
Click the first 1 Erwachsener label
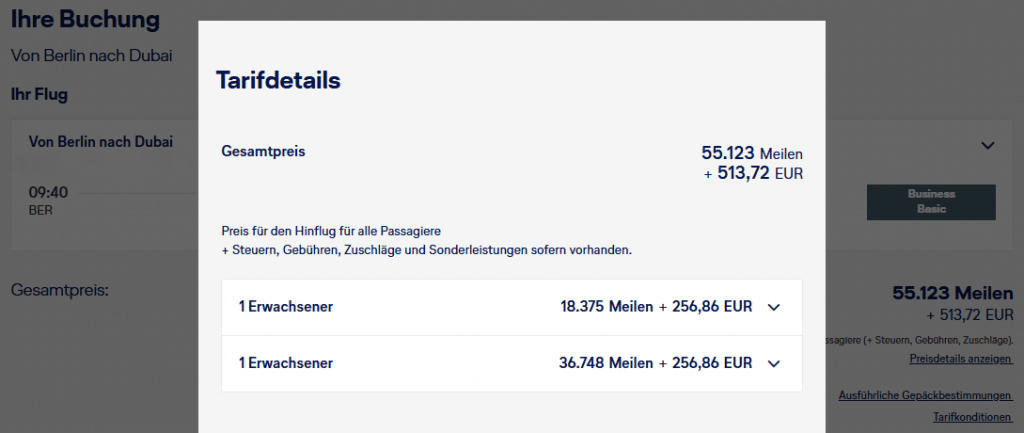(285, 307)
